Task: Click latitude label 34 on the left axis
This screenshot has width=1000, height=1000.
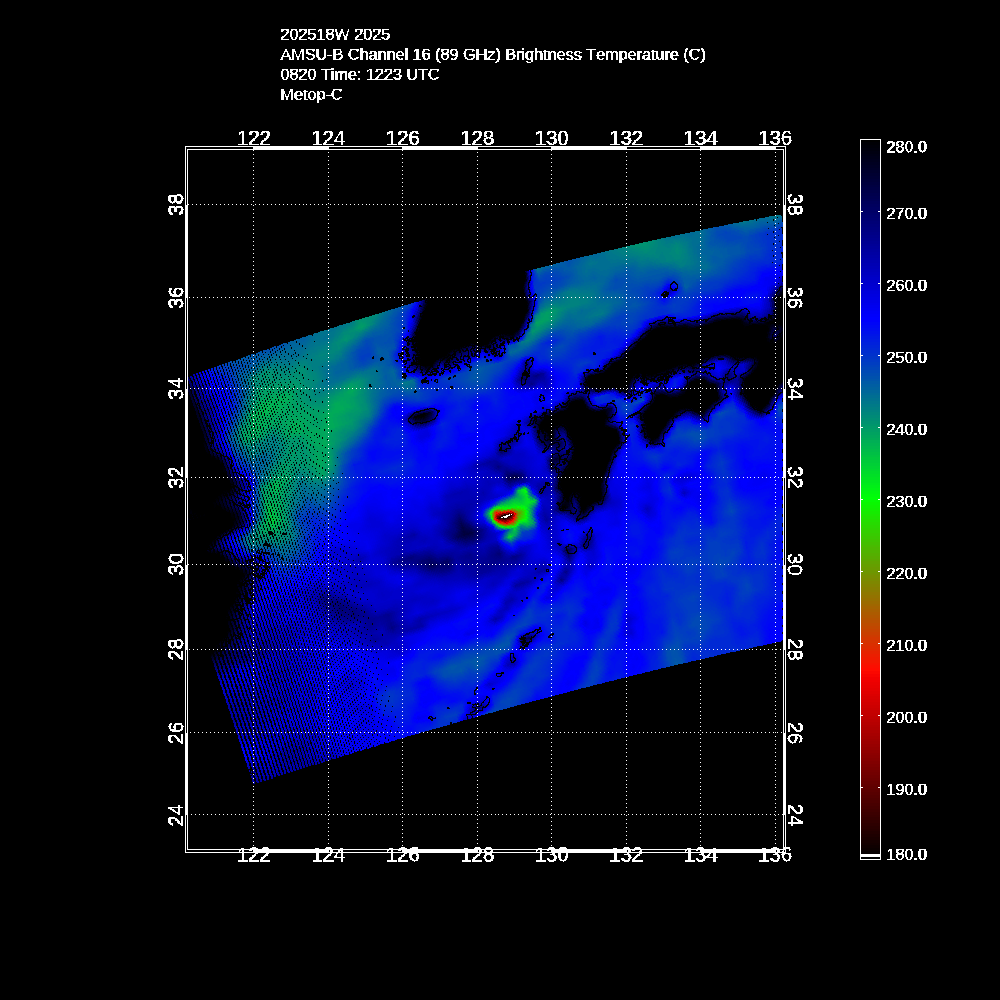Action: coord(176,388)
